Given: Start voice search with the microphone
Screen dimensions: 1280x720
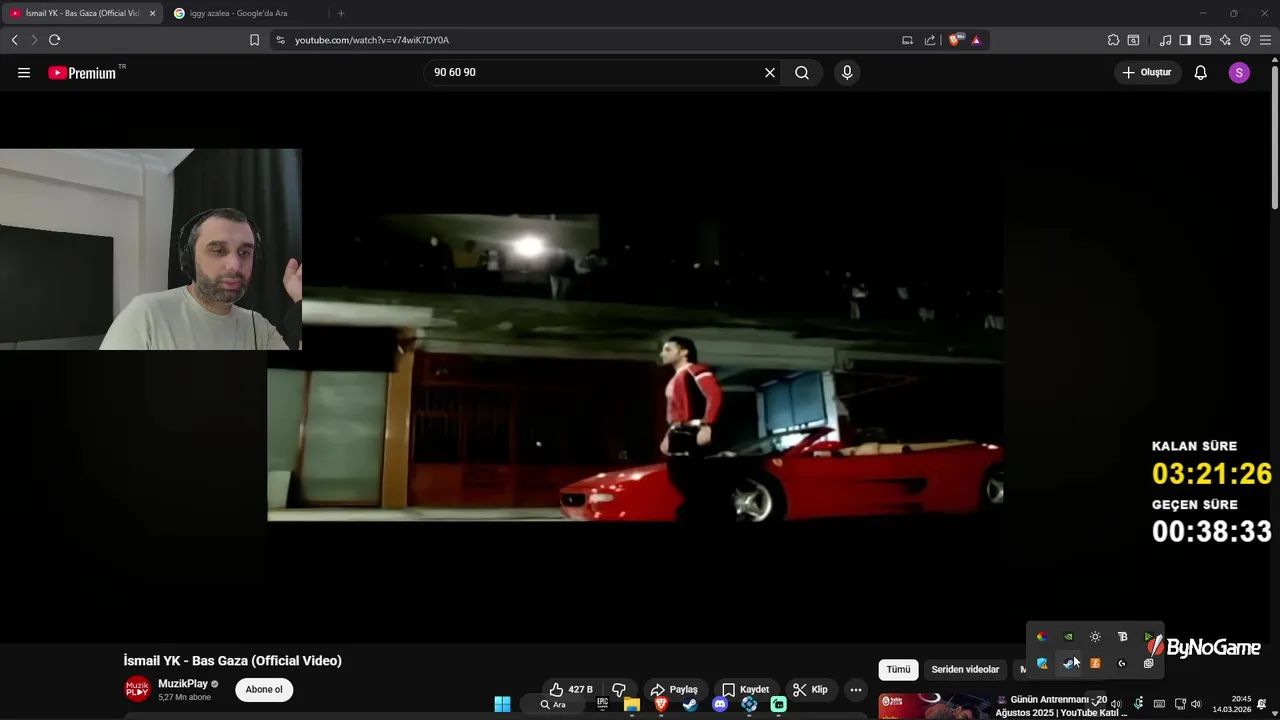Looking at the screenshot, I should pos(847,73).
